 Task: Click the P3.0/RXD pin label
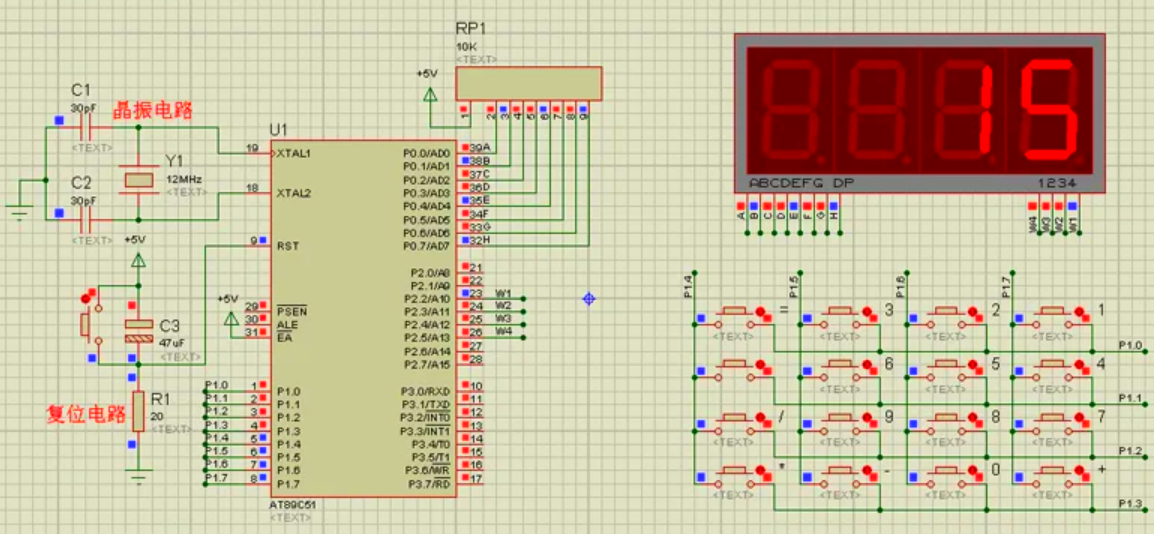(425, 391)
